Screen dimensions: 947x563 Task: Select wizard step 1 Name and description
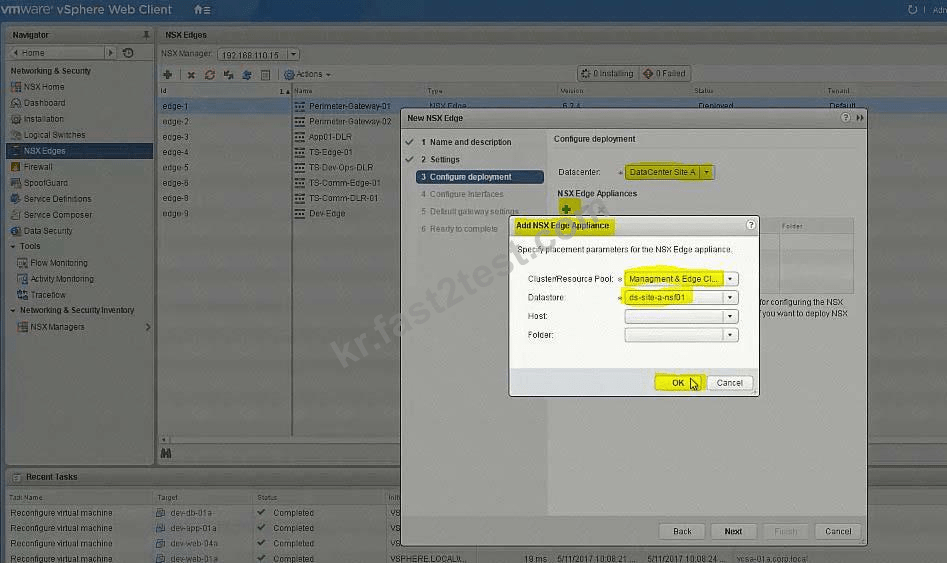click(470, 142)
